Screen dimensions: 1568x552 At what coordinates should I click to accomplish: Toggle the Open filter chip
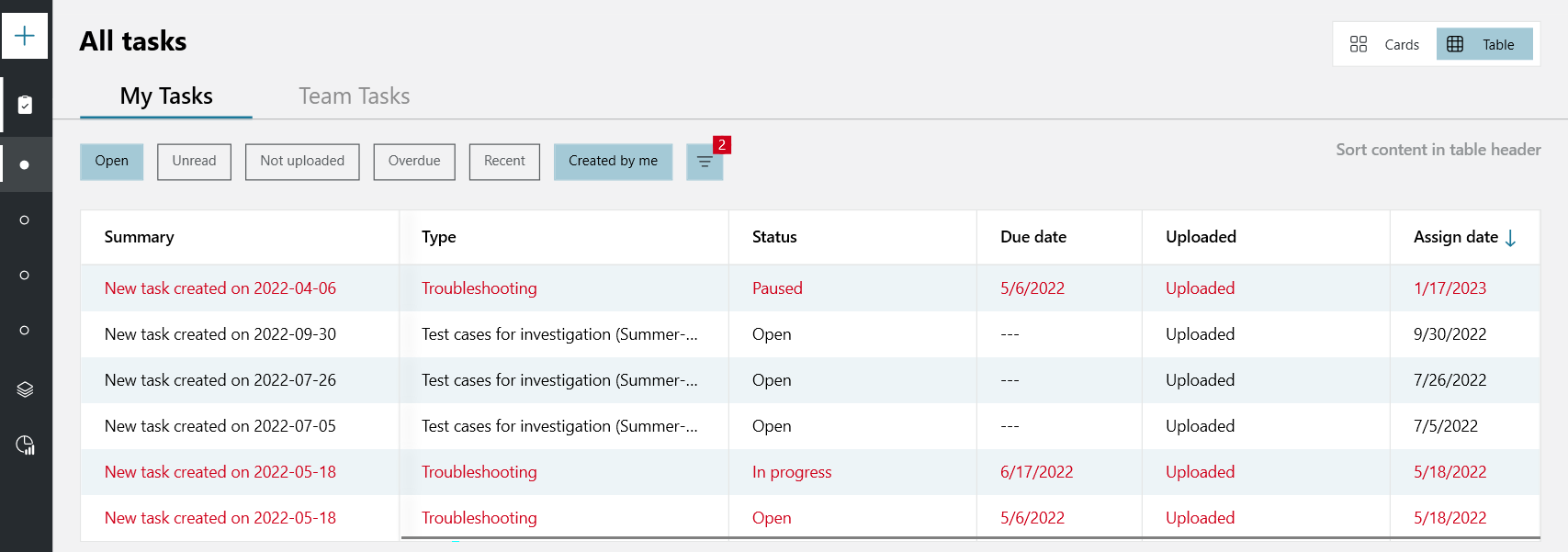pos(112,162)
